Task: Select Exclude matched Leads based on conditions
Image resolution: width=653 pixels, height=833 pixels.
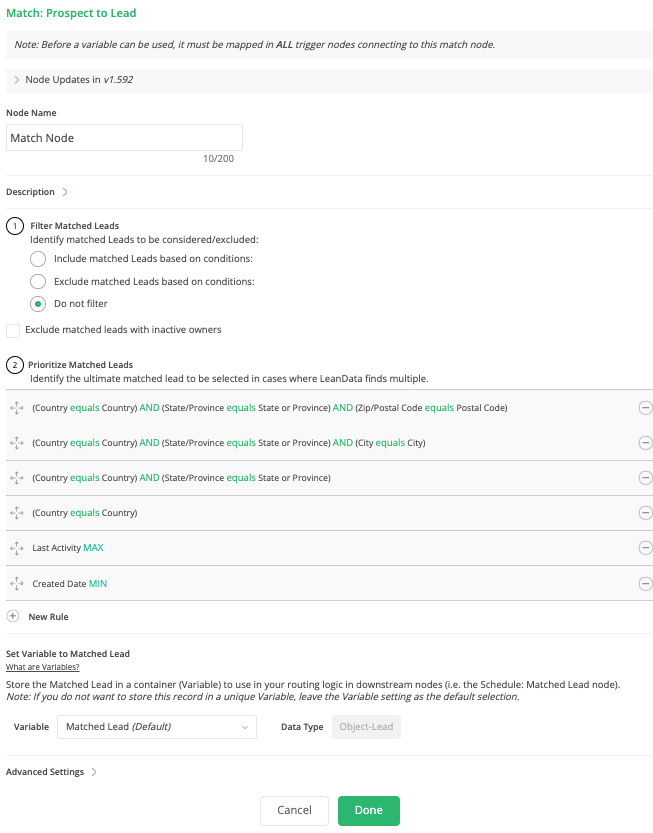Action: click(38, 281)
